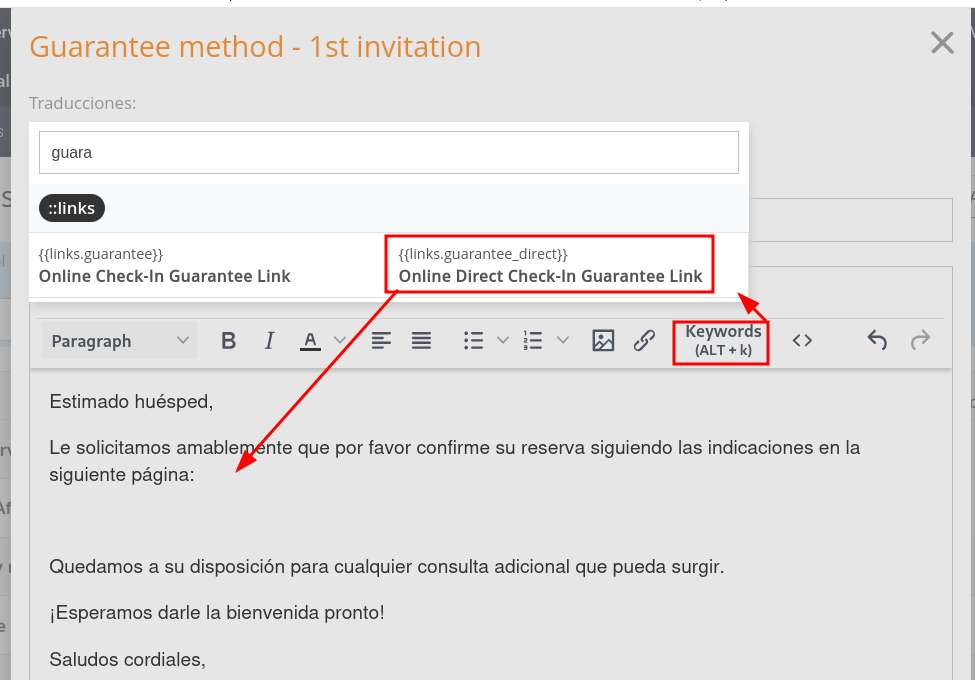
Task: Select Online Check-In Guarantee Link keyword
Action: 165,266
